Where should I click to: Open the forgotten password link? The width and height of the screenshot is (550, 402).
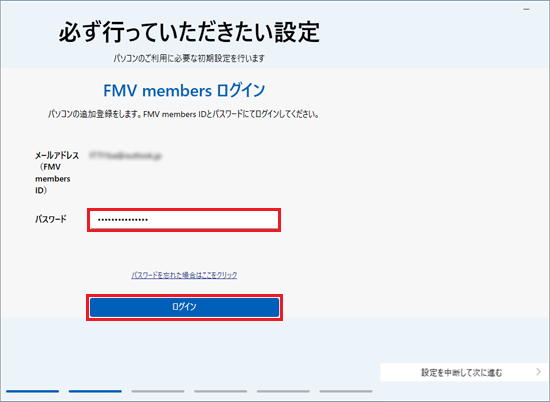184,275
